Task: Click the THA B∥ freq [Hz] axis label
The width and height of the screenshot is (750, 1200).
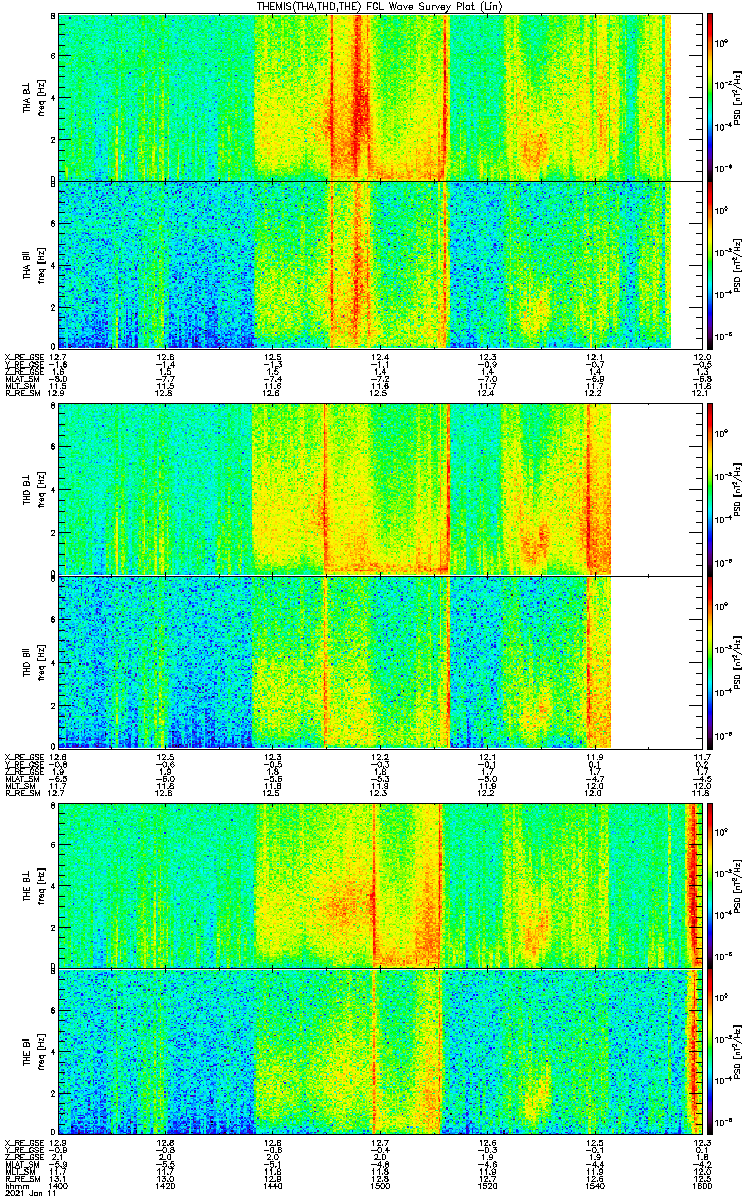Action: pos(41,264)
